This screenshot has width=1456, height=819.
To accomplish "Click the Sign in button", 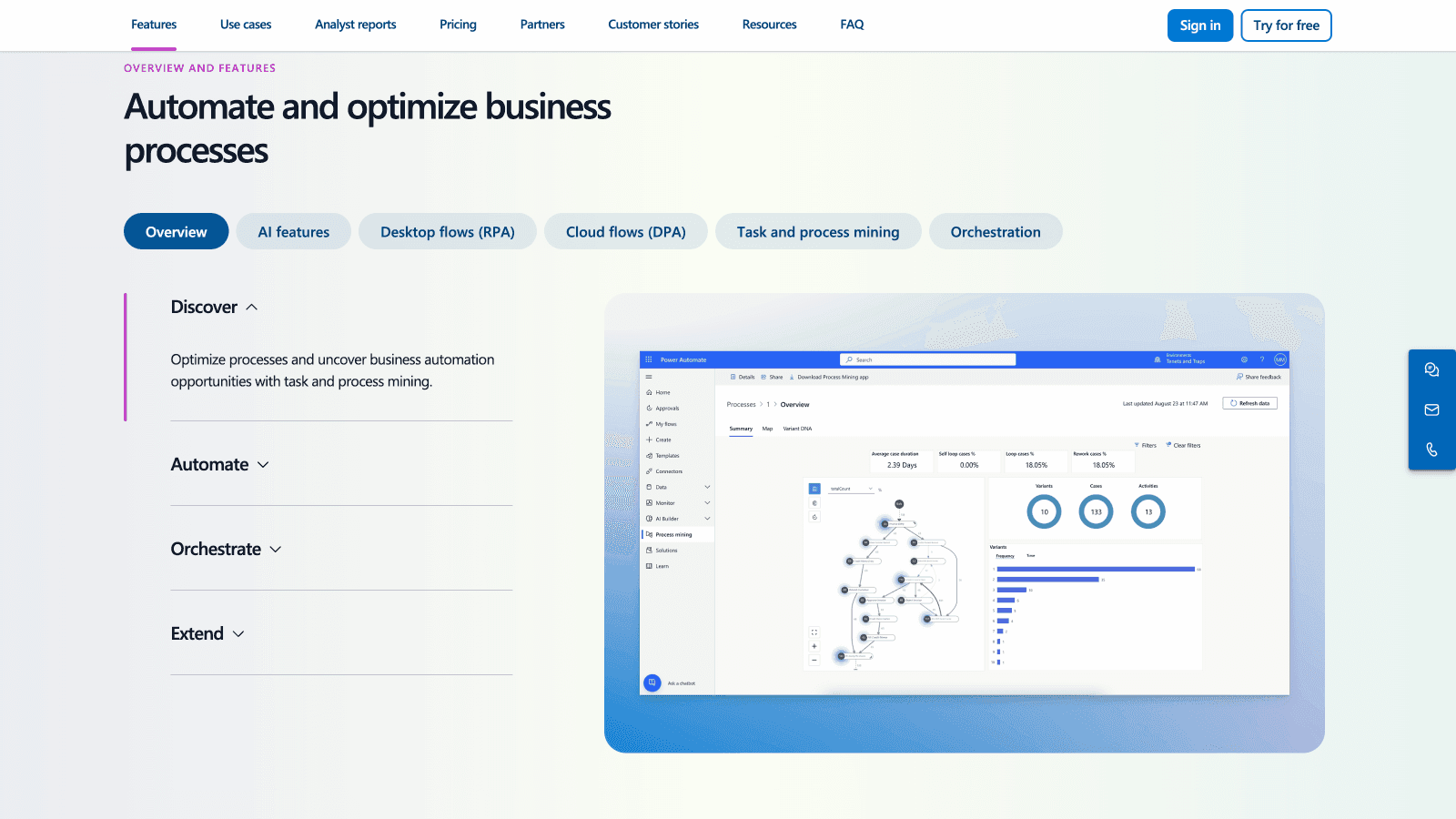I will [x=1199, y=25].
